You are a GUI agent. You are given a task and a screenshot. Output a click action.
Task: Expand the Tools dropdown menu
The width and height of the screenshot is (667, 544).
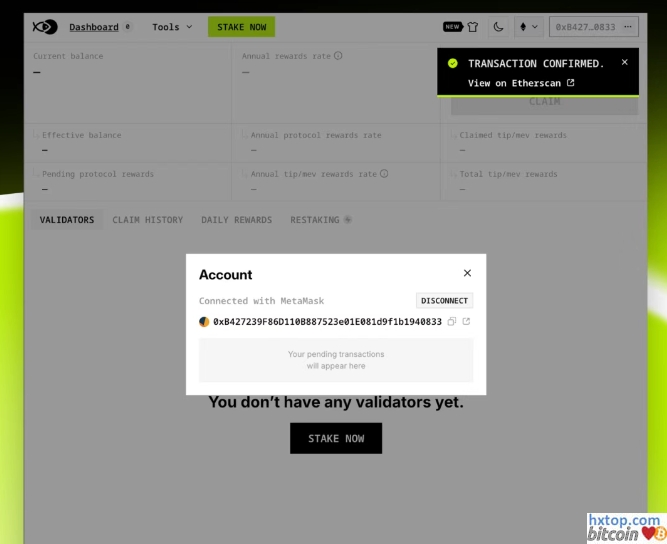click(172, 27)
